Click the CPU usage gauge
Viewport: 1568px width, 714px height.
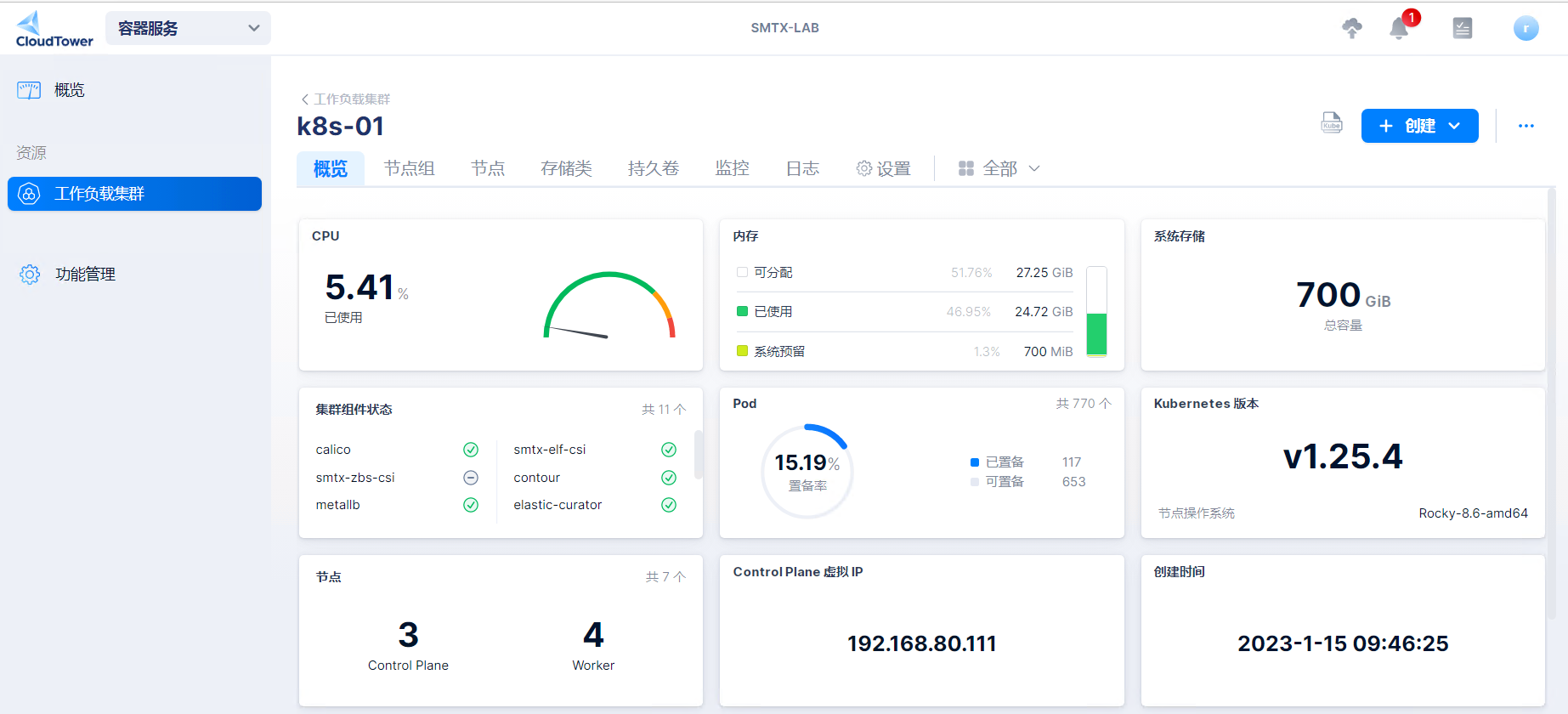tap(609, 305)
